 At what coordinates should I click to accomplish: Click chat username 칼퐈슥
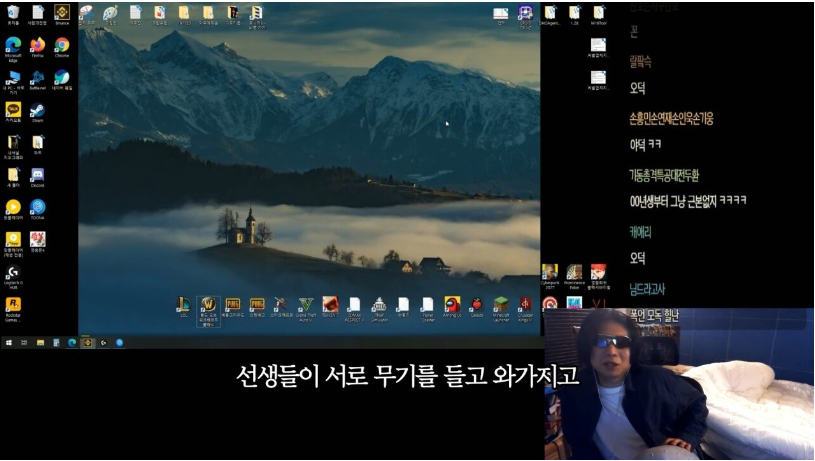[640, 62]
